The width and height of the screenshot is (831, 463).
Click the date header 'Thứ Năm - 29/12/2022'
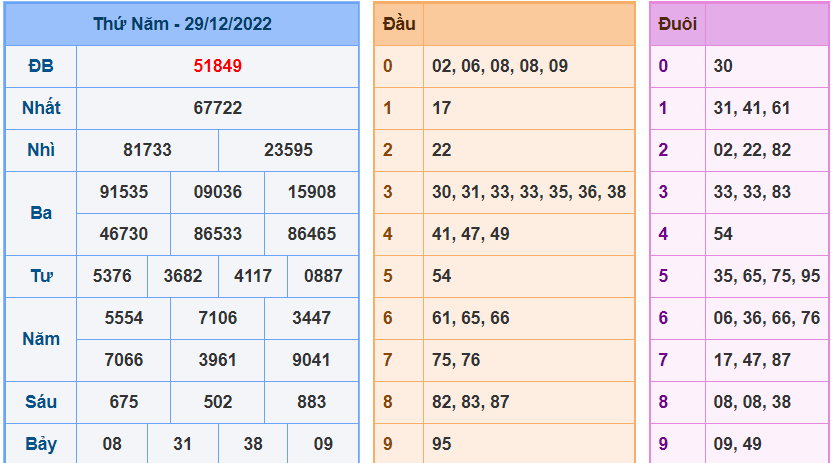182,24
